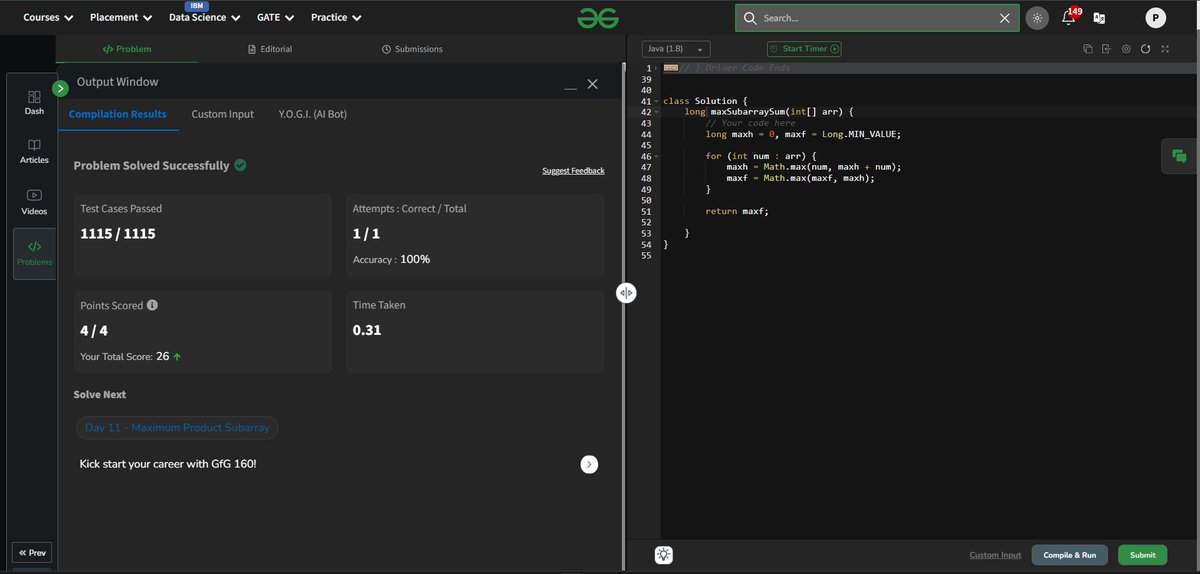Collapse code fold at line 41
Viewport: 1200px width, 574px height.
tap(656, 101)
